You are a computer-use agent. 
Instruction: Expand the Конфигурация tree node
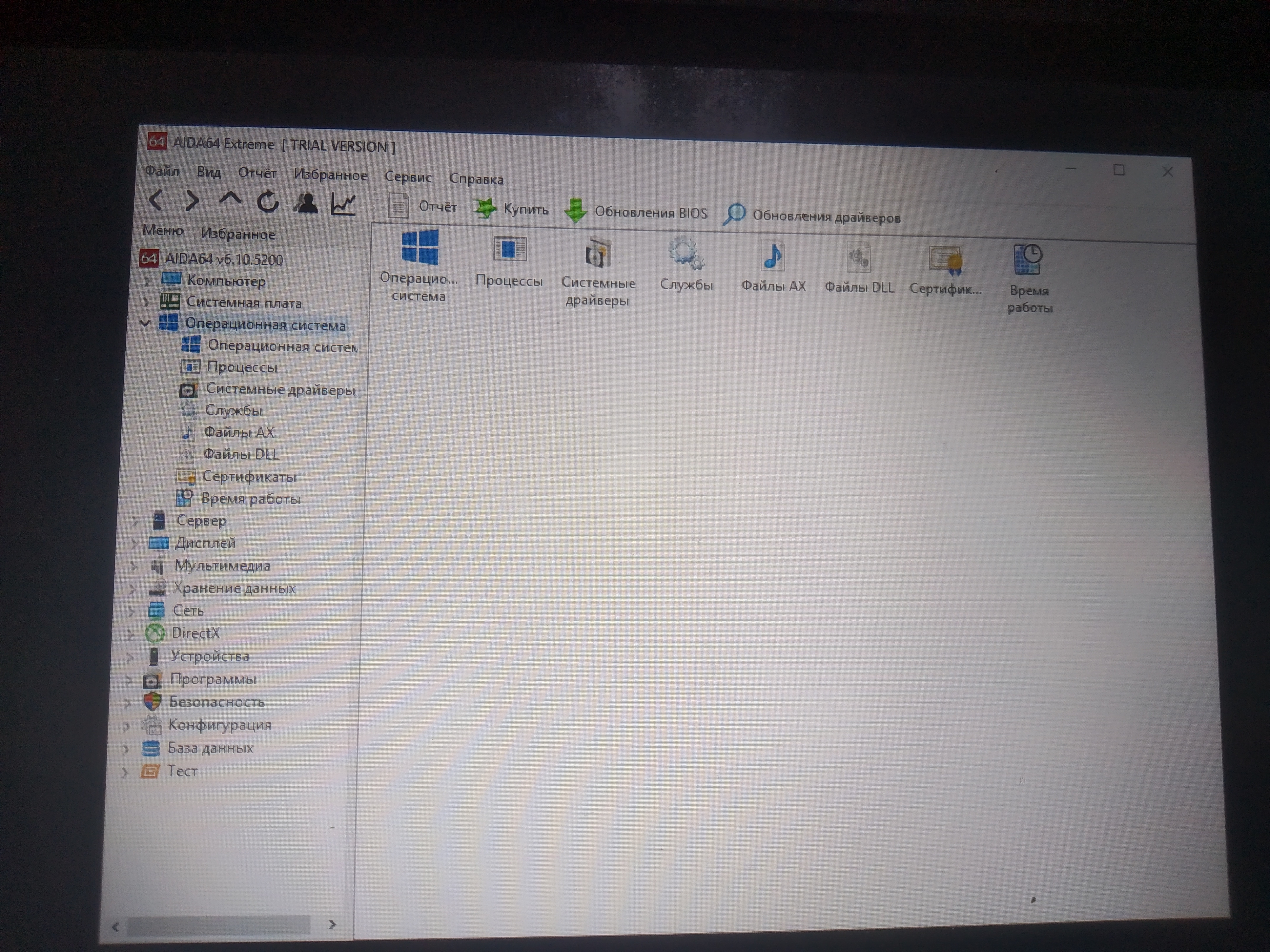click(x=126, y=726)
